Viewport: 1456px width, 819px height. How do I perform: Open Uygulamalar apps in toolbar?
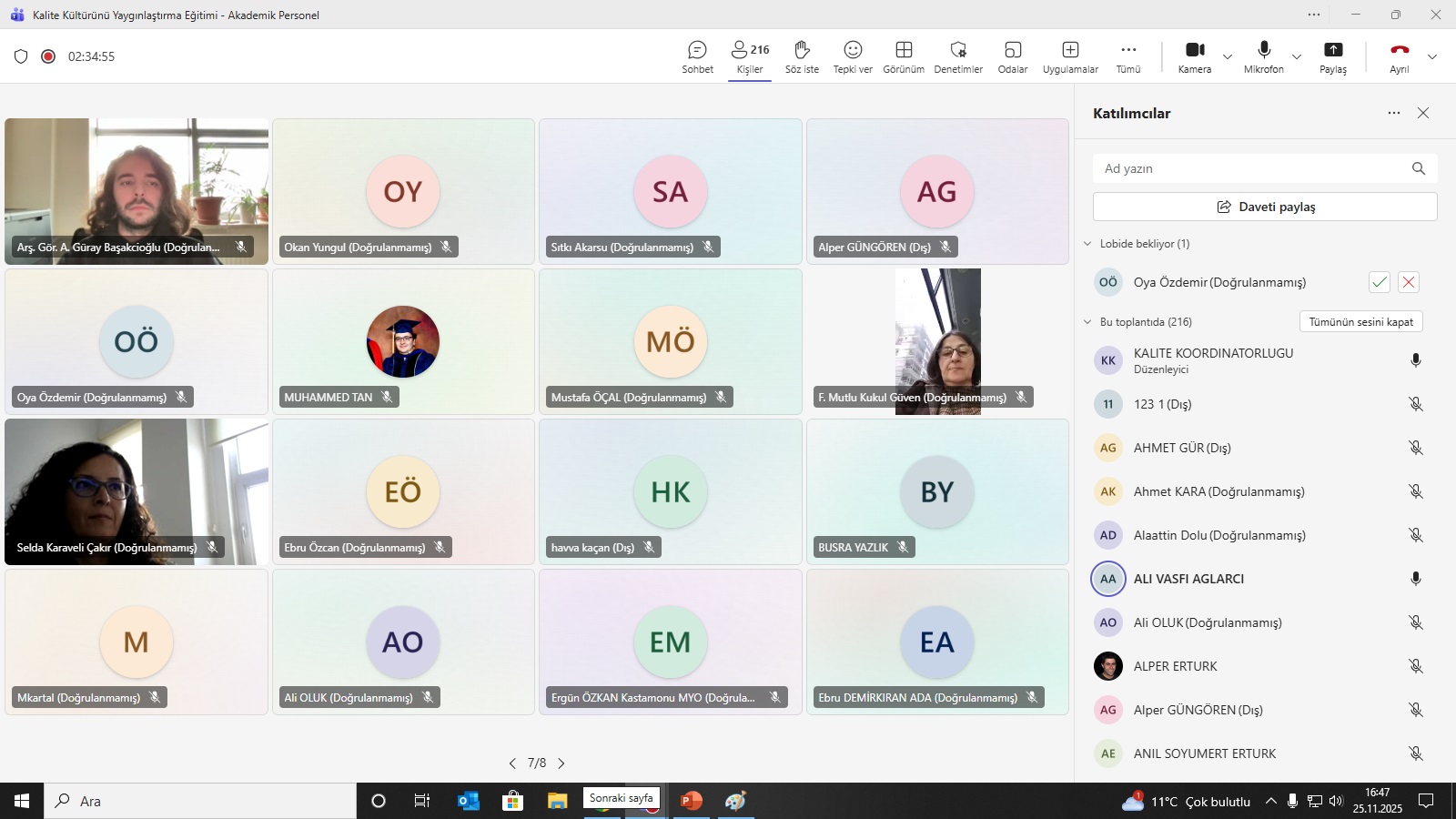tap(1070, 56)
